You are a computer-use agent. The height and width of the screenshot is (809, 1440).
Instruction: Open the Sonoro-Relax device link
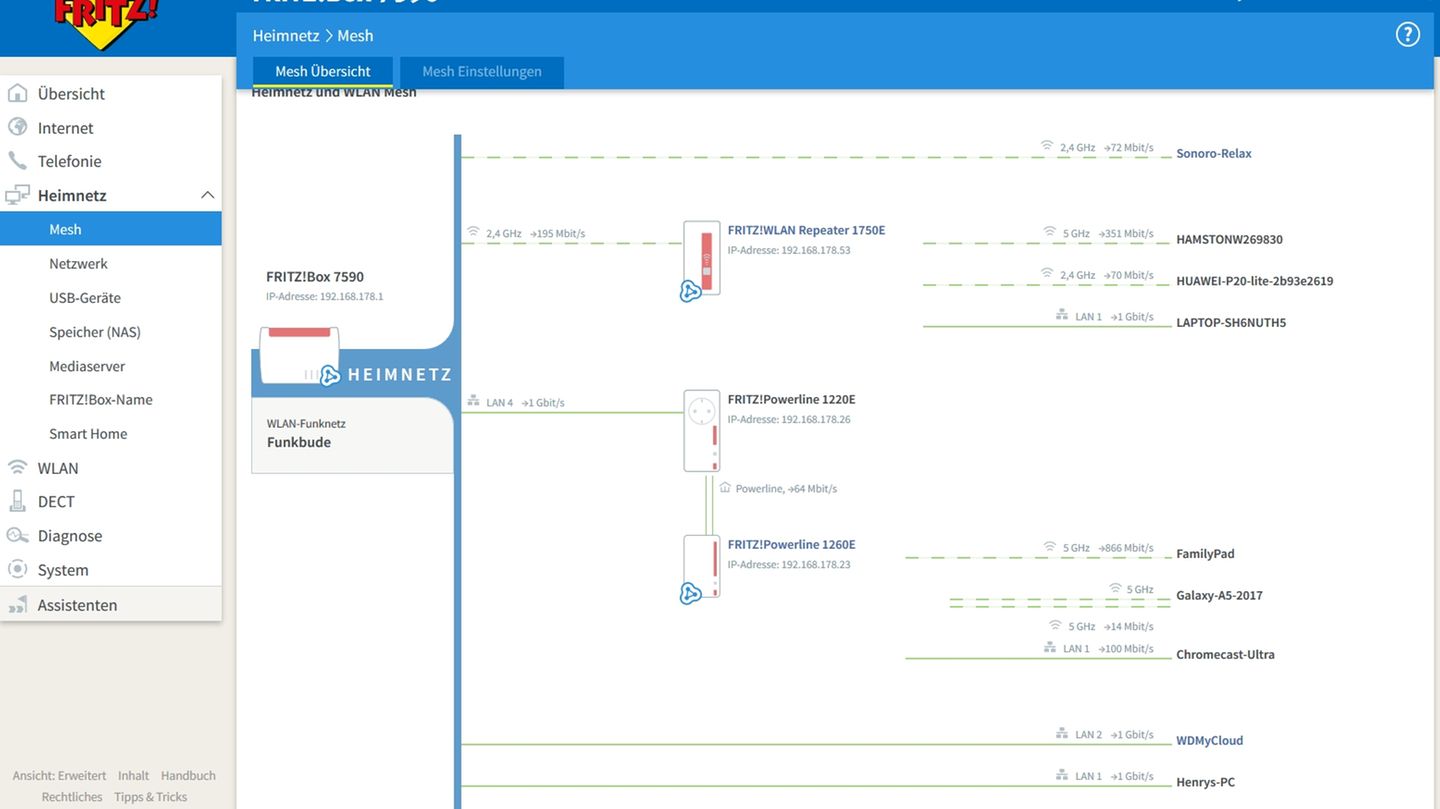click(1213, 154)
